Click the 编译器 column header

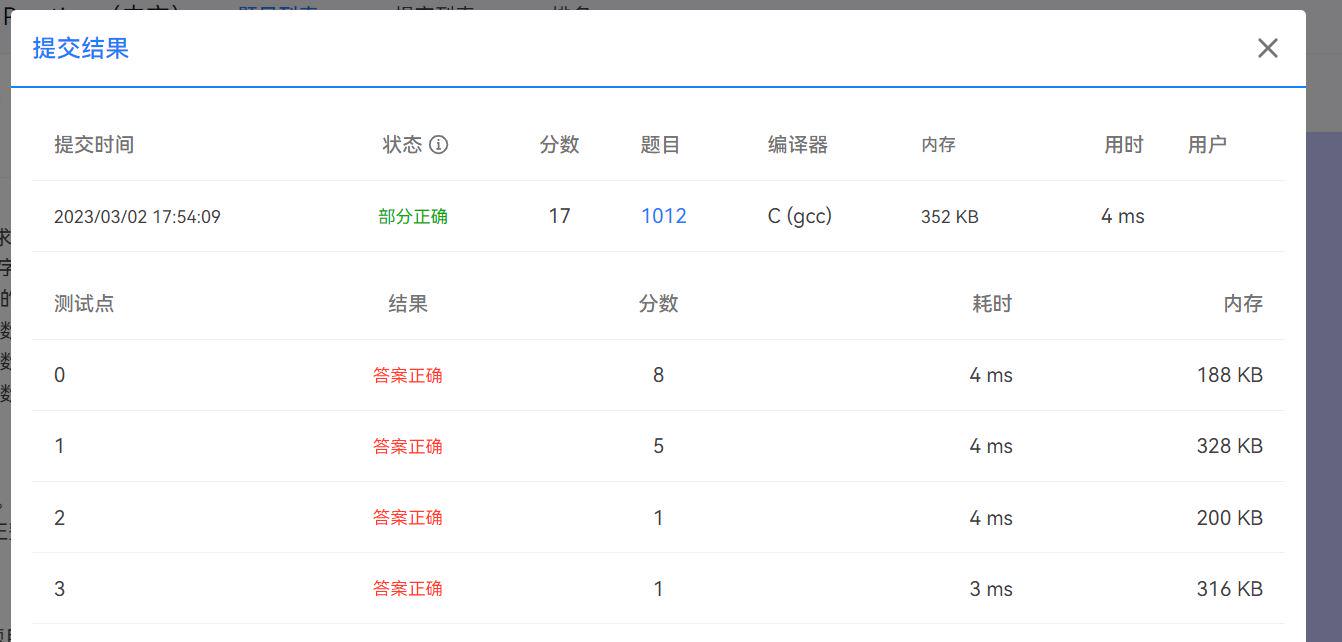(798, 145)
